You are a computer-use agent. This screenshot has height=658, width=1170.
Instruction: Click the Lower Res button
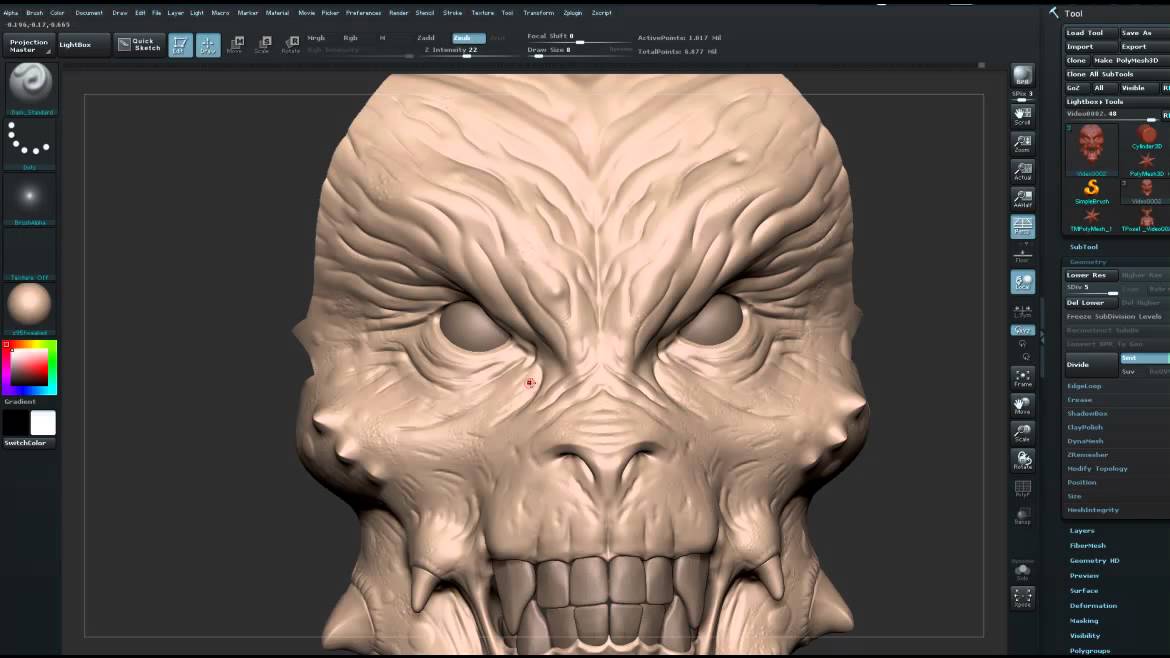pos(1090,275)
